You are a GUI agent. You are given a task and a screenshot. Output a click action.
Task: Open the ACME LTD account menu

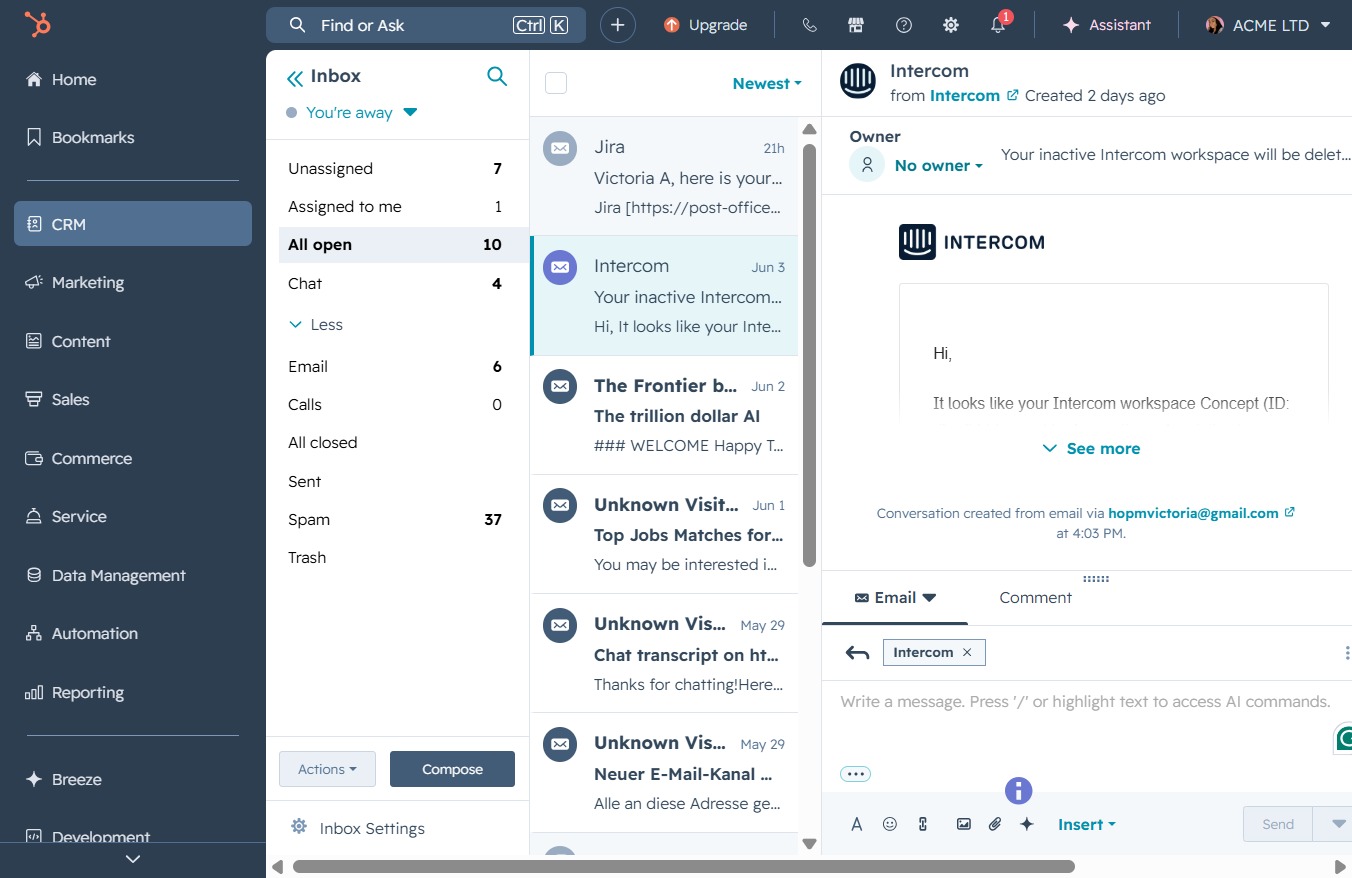click(1268, 25)
